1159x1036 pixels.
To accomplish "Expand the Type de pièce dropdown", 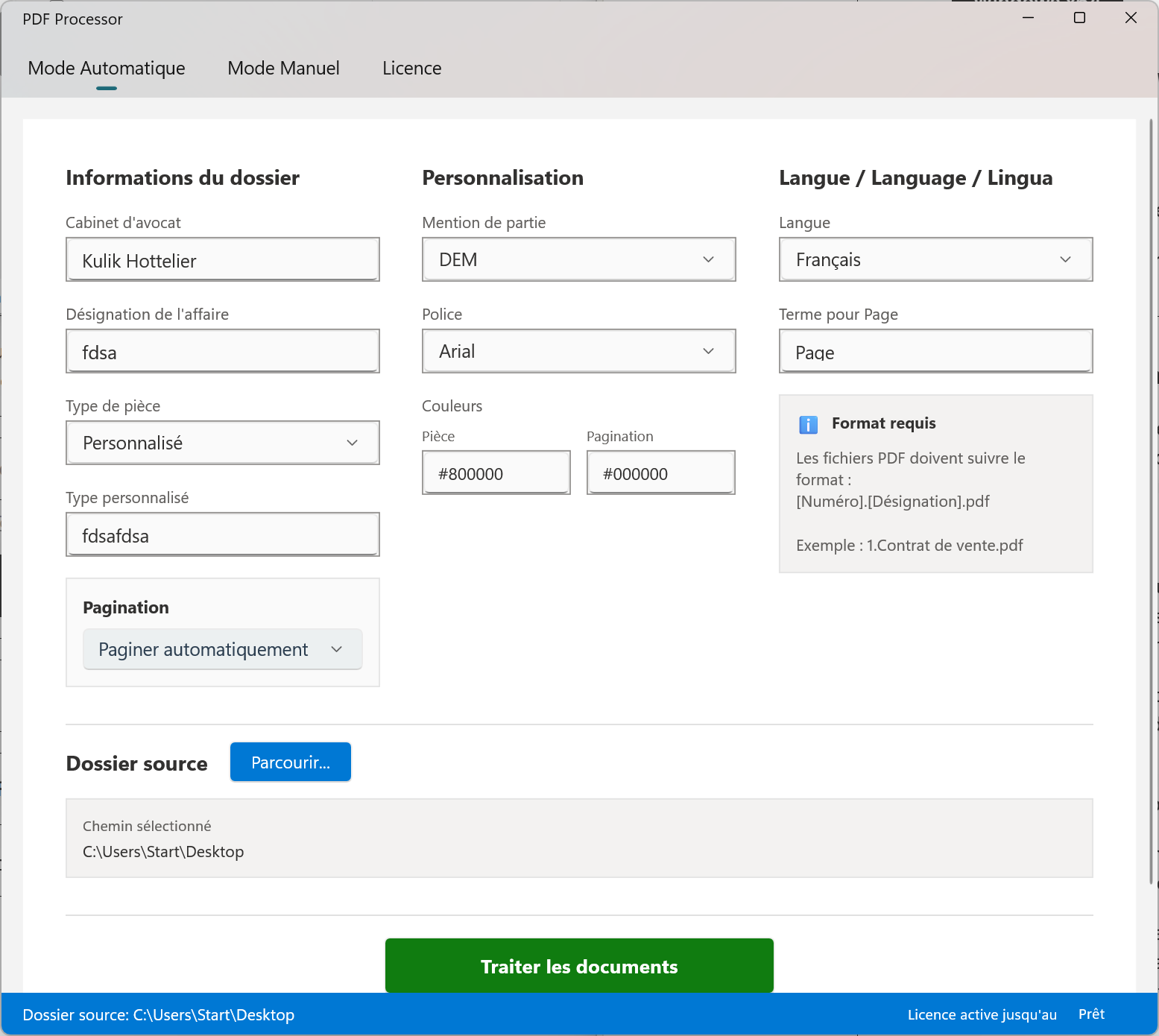I will [222, 443].
